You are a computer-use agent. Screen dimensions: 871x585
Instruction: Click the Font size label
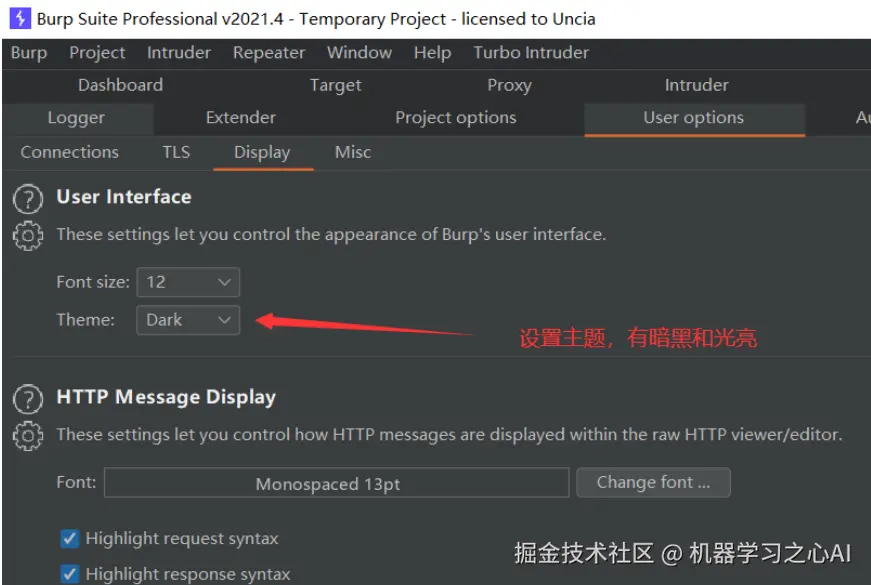click(x=93, y=282)
